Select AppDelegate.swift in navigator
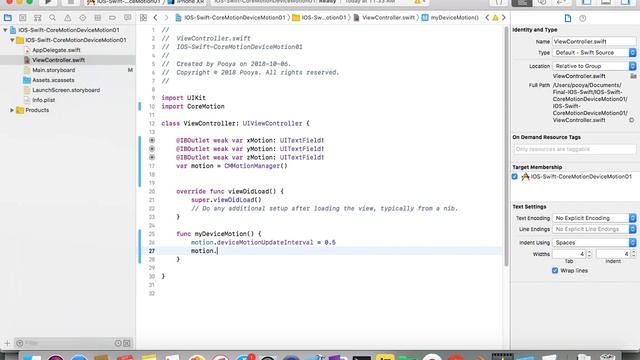Image resolution: width=640 pixels, height=360 pixels. coord(56,50)
